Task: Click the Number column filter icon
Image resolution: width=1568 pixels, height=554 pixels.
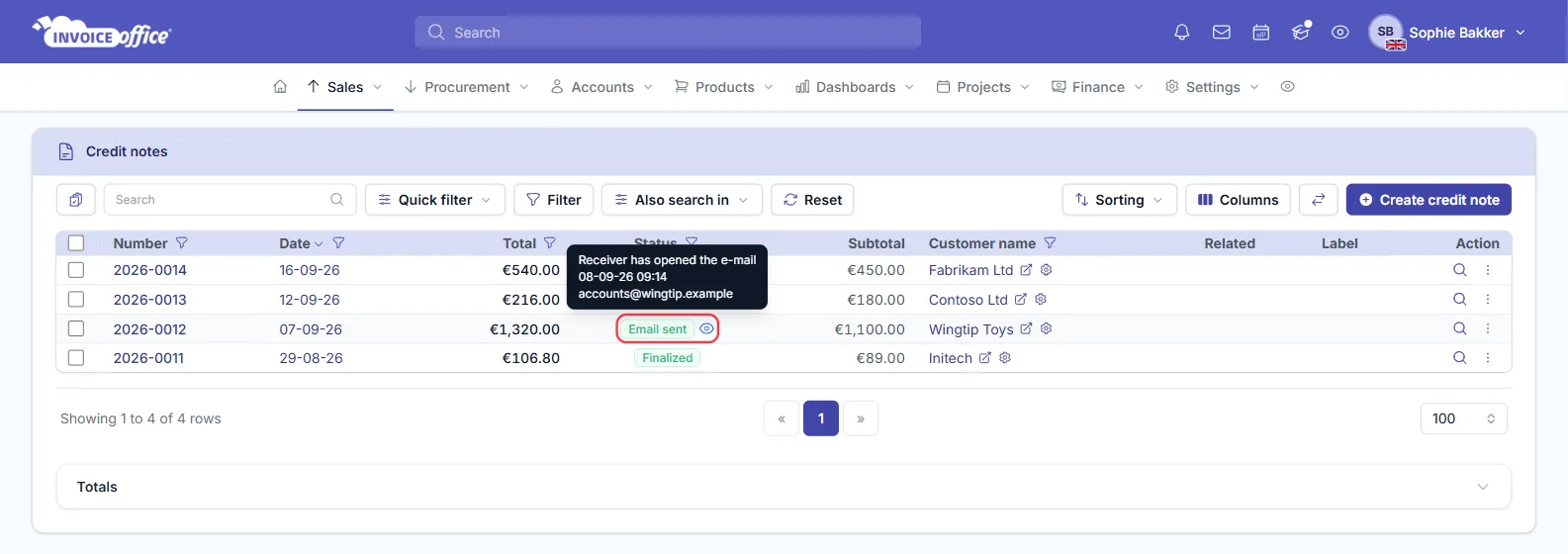Action: click(182, 243)
